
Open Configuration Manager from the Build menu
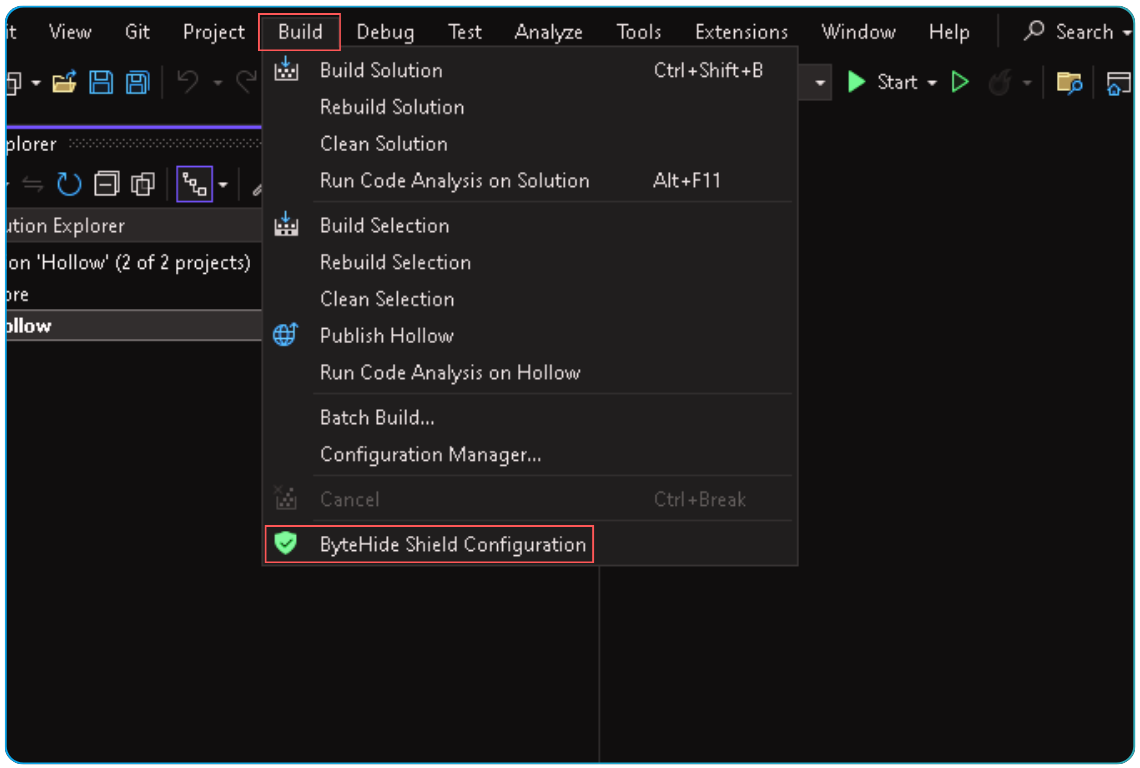[430, 454]
